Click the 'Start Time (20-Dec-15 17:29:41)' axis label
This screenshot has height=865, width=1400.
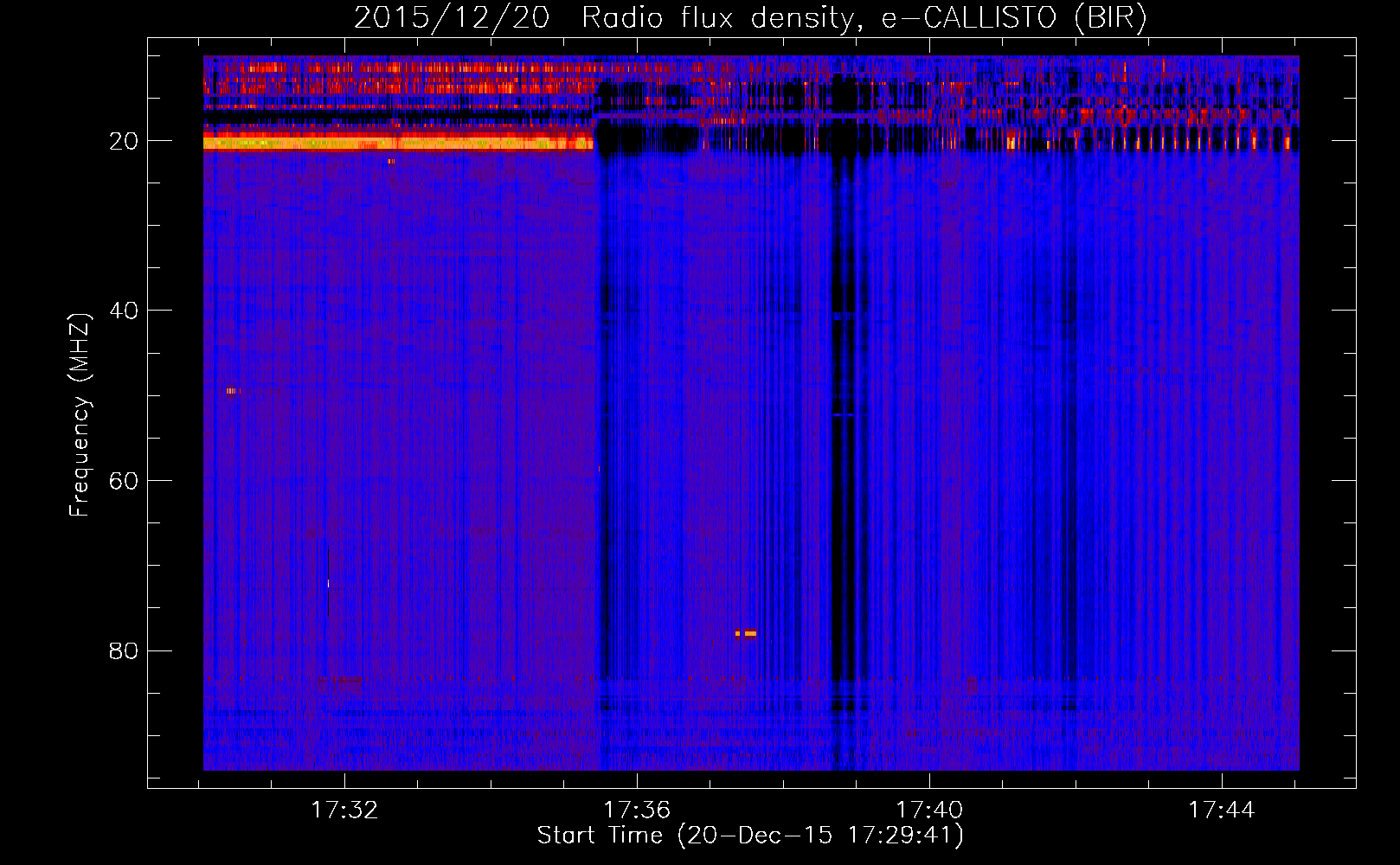pos(750,836)
